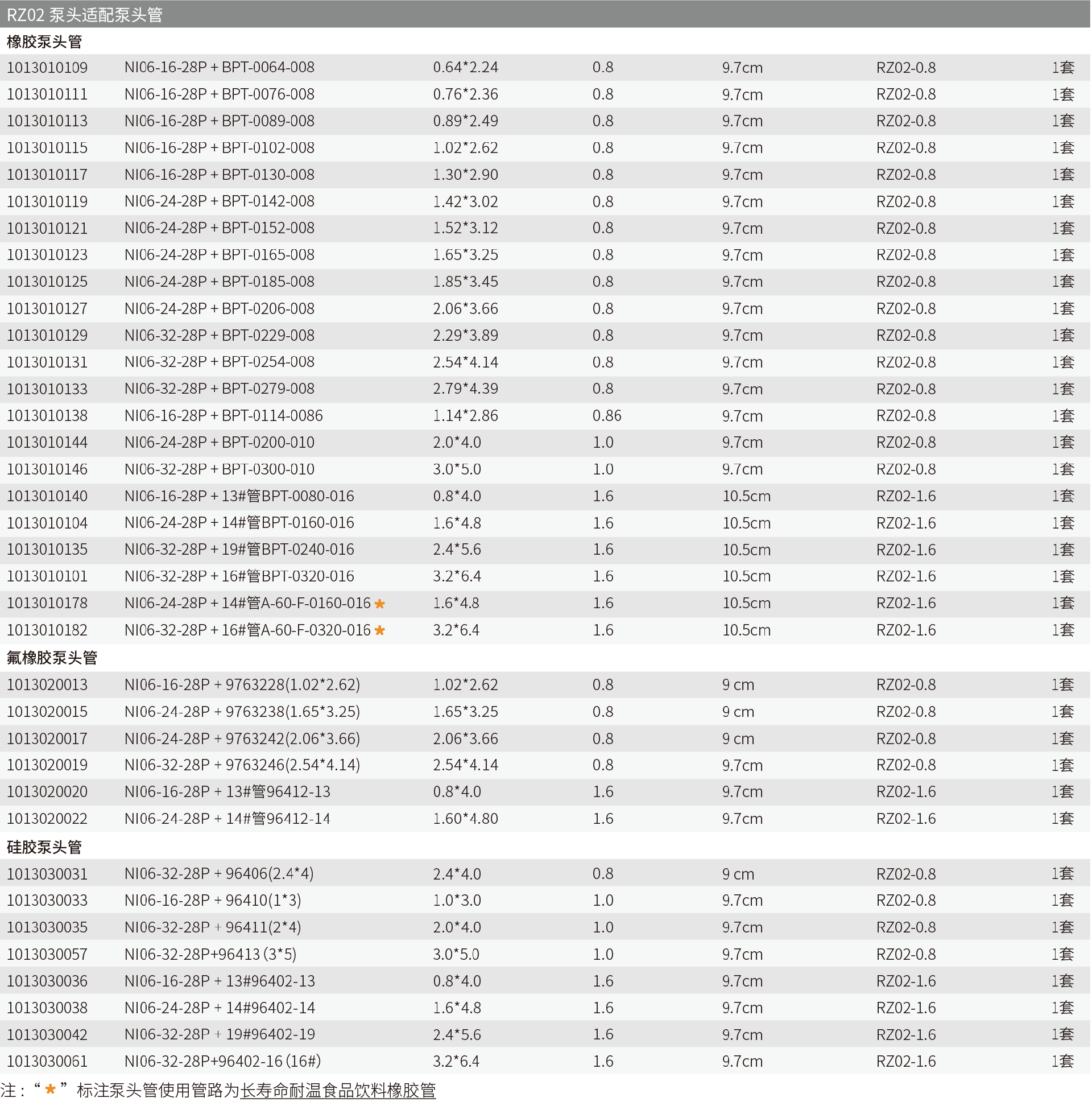Click model NI06-16-28P + BPT-0114-0086
Screen dimensions: 1092x1106
(x=224, y=416)
